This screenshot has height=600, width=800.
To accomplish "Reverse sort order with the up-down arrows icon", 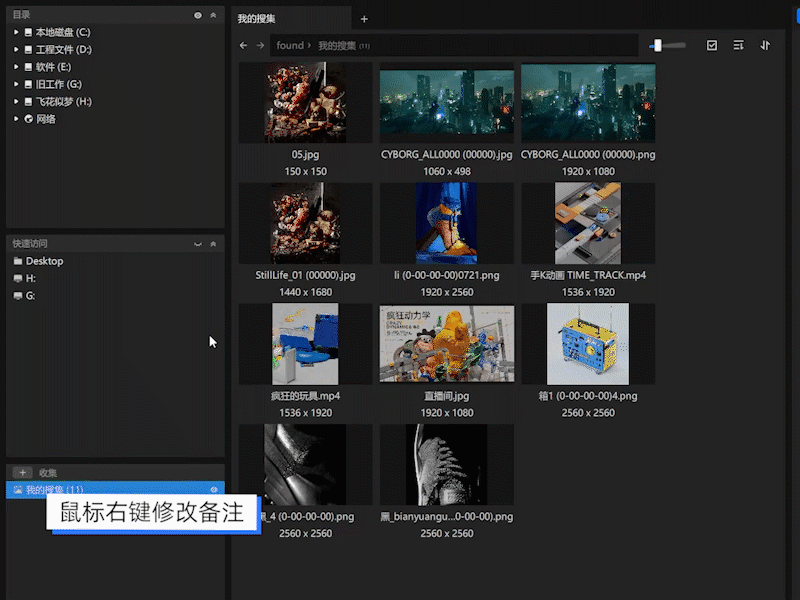I will pos(765,45).
